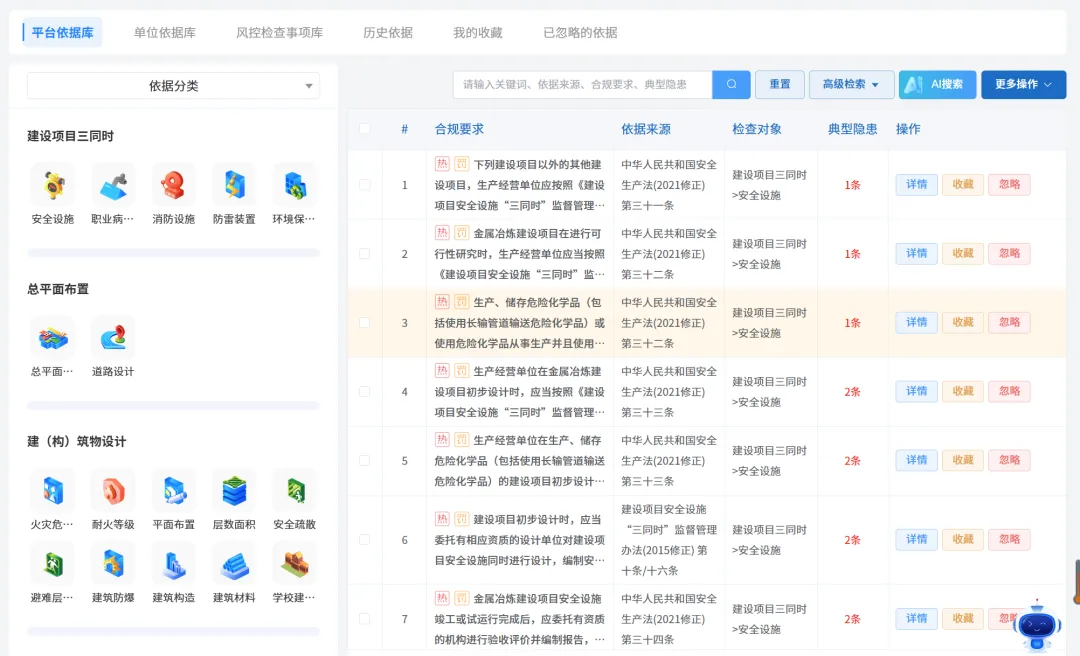Focus the keyword search input field
This screenshot has height=656, width=1080.
[x=583, y=84]
